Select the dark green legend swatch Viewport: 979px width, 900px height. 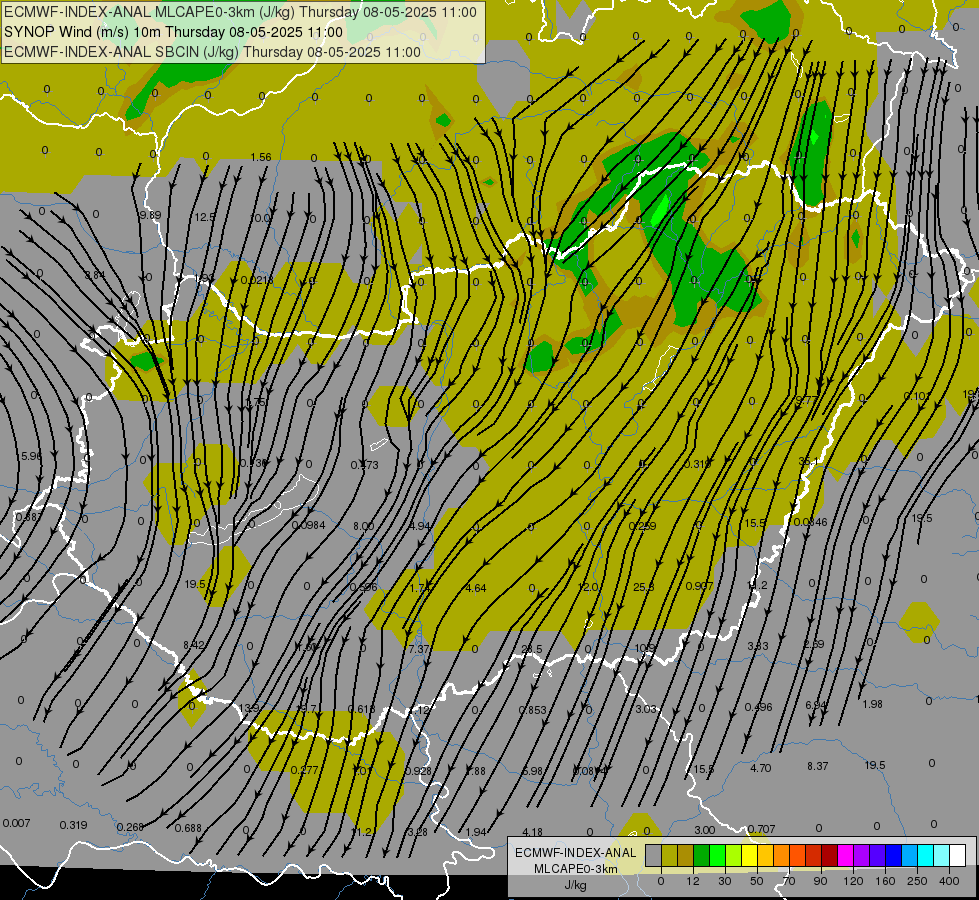[x=702, y=855]
